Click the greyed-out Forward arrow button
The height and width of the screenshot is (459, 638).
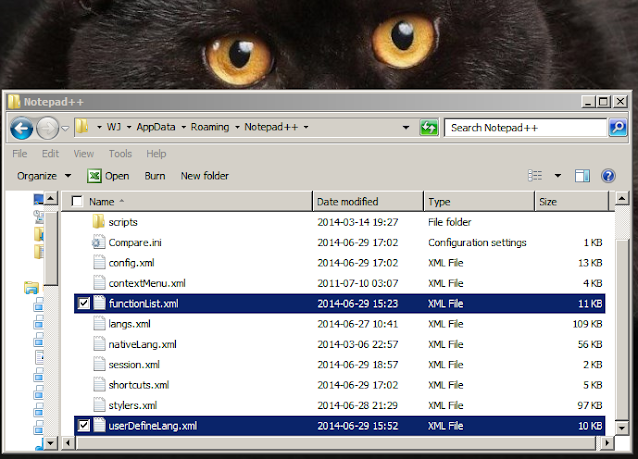pyautogui.click(x=47, y=128)
